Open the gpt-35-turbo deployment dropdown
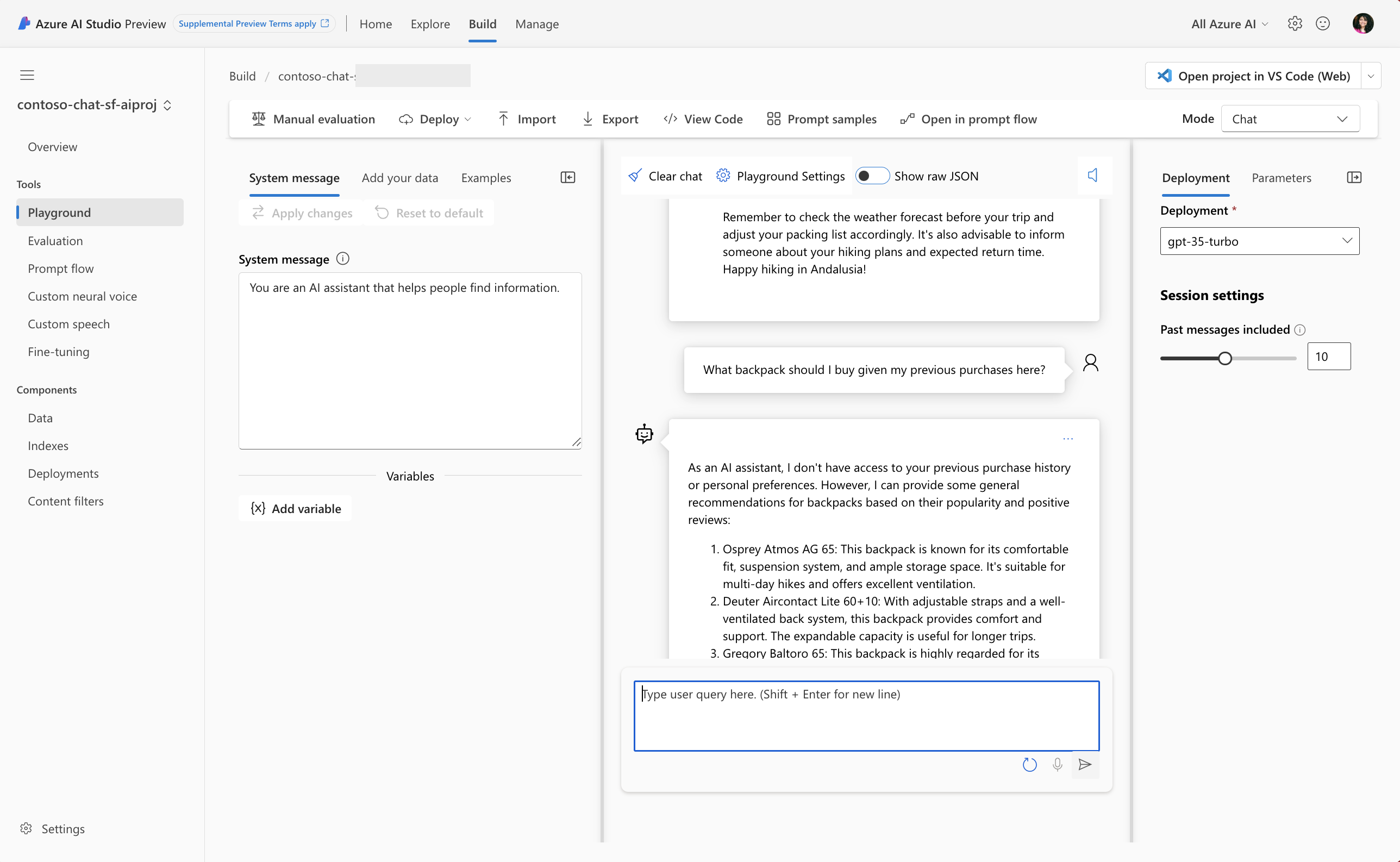Image resolution: width=1400 pixels, height=862 pixels. coord(1259,241)
